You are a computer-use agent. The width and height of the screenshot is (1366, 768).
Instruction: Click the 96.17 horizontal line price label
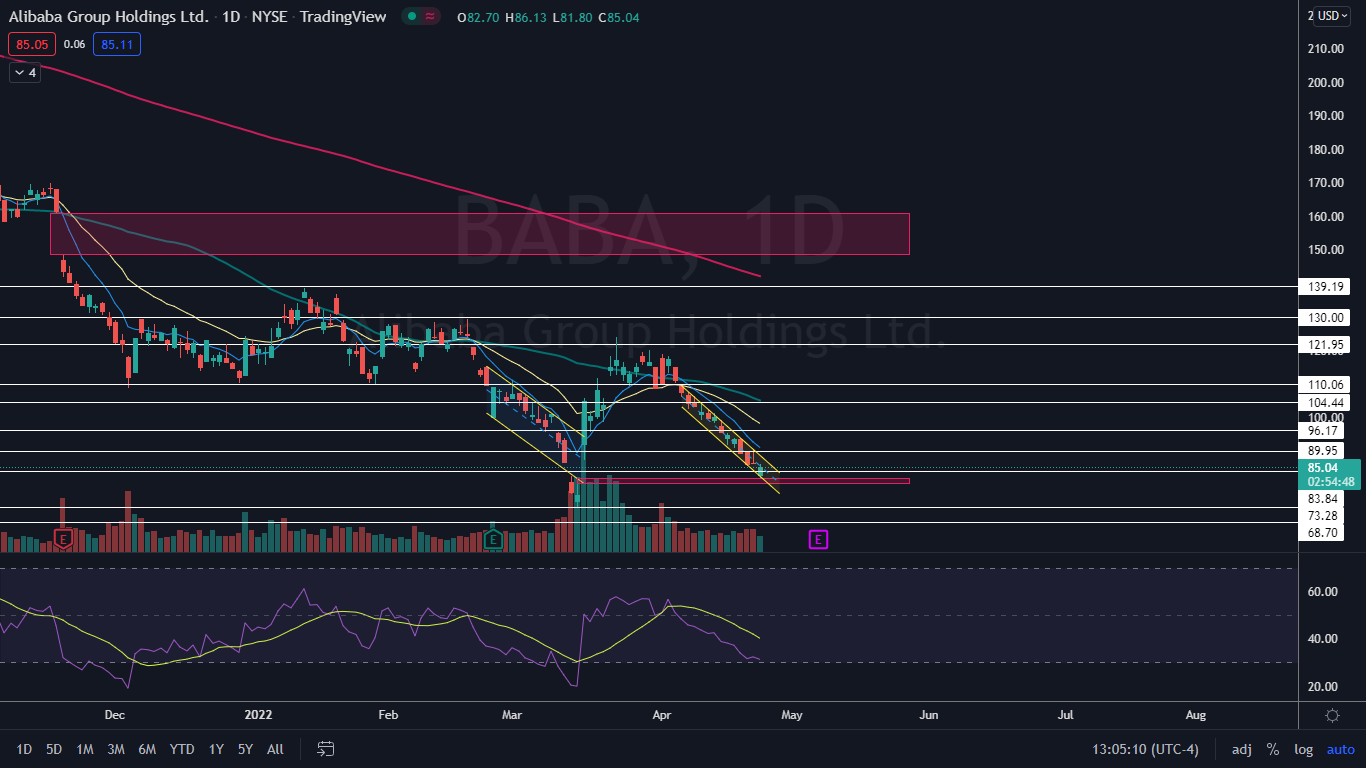pos(1323,430)
